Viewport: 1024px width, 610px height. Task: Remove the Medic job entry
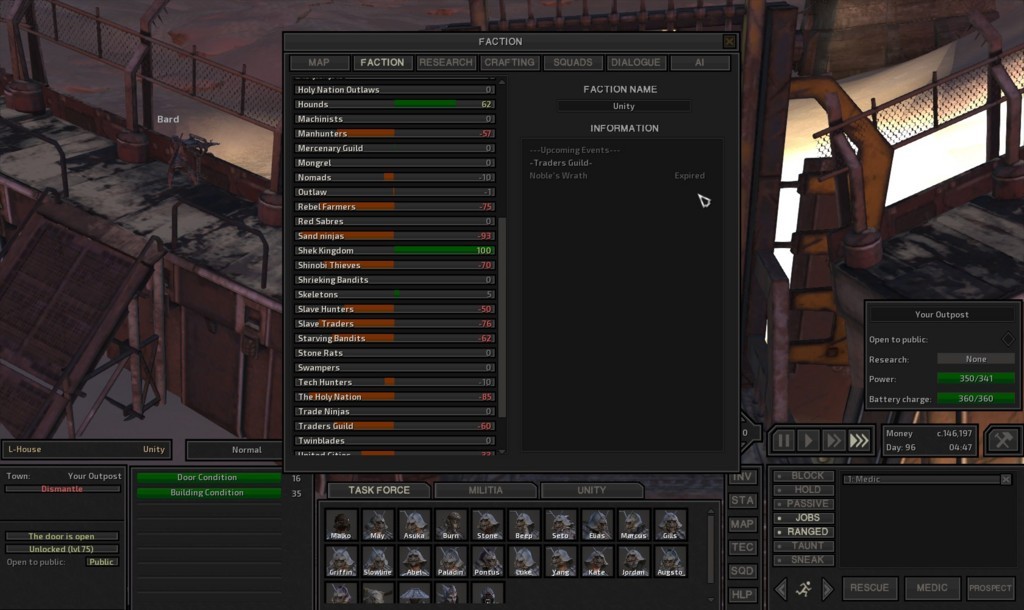click(1006, 479)
